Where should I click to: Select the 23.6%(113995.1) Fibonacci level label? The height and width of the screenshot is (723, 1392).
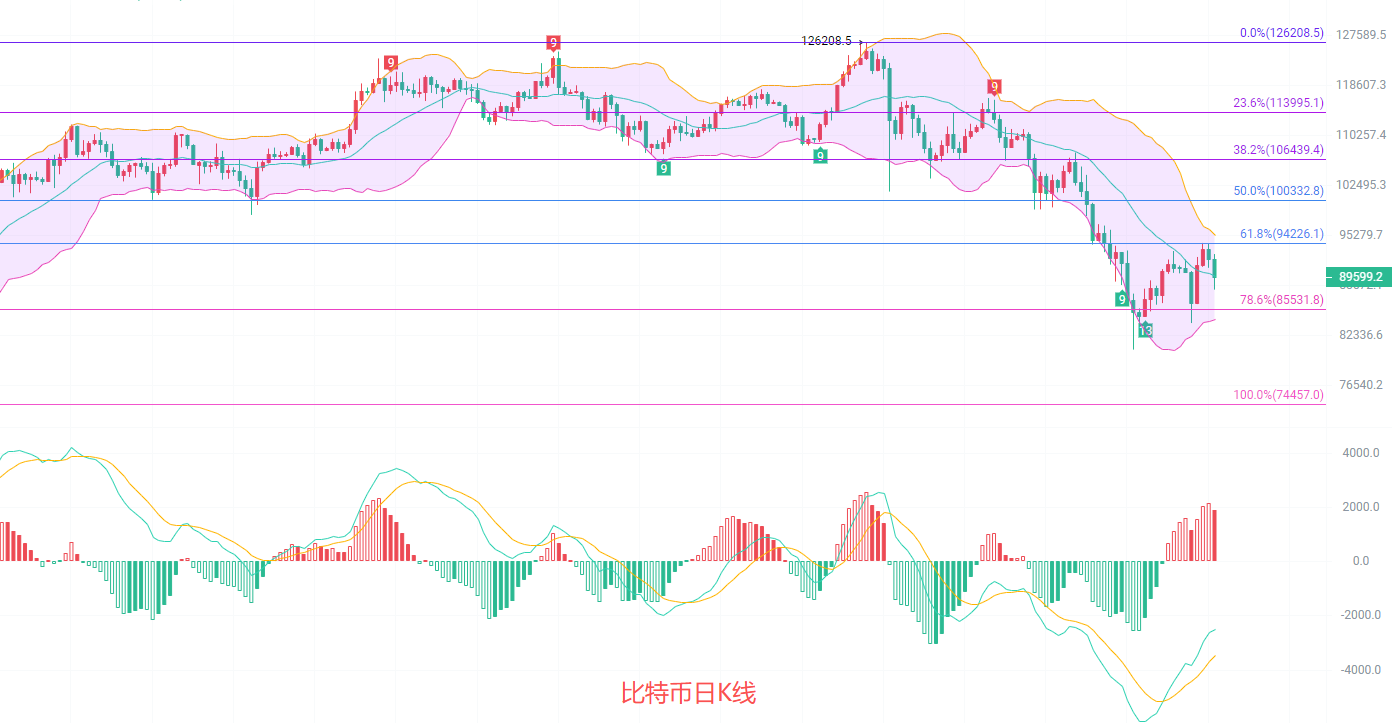coord(1278,103)
